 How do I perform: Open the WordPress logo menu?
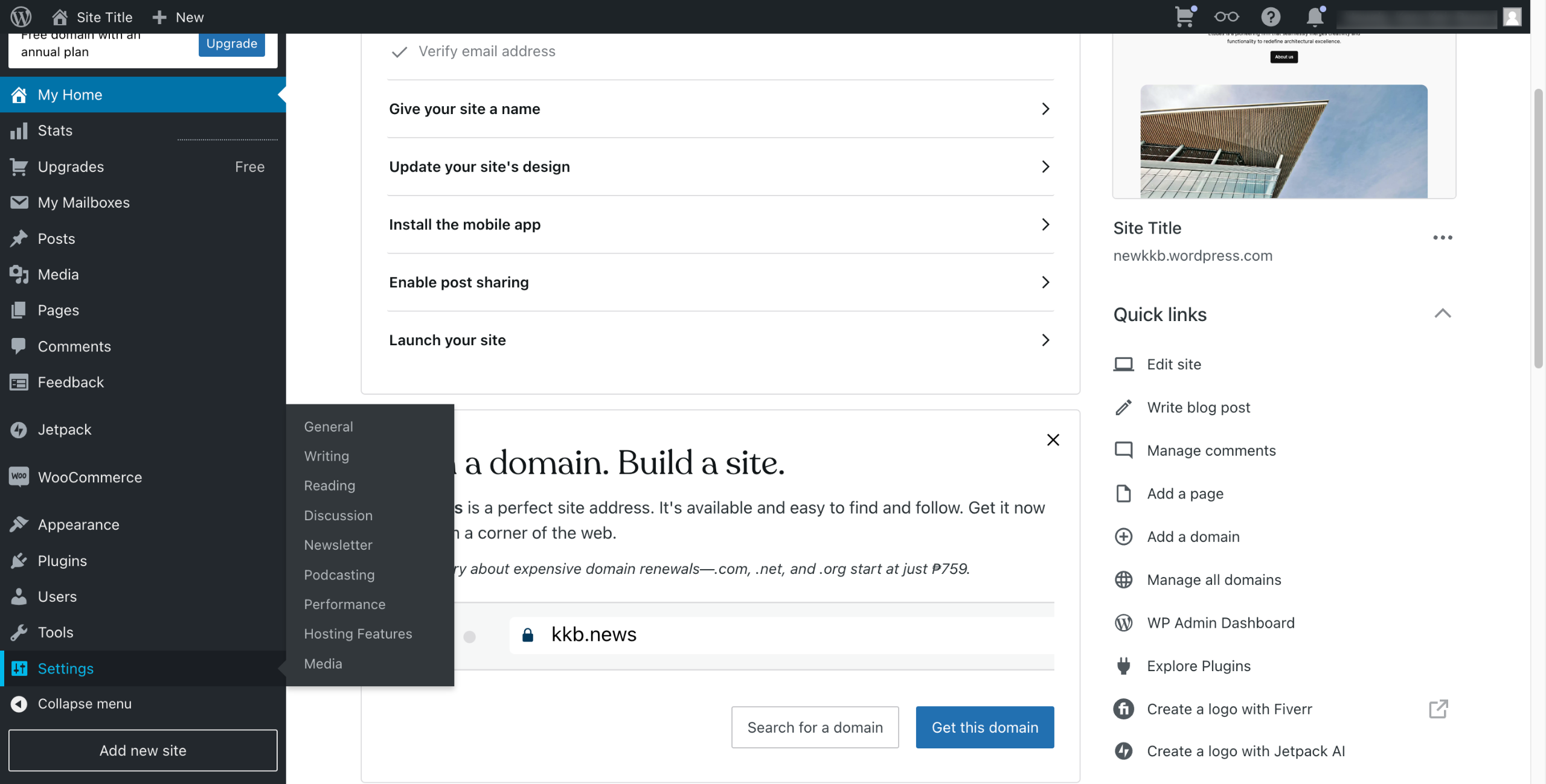21,17
